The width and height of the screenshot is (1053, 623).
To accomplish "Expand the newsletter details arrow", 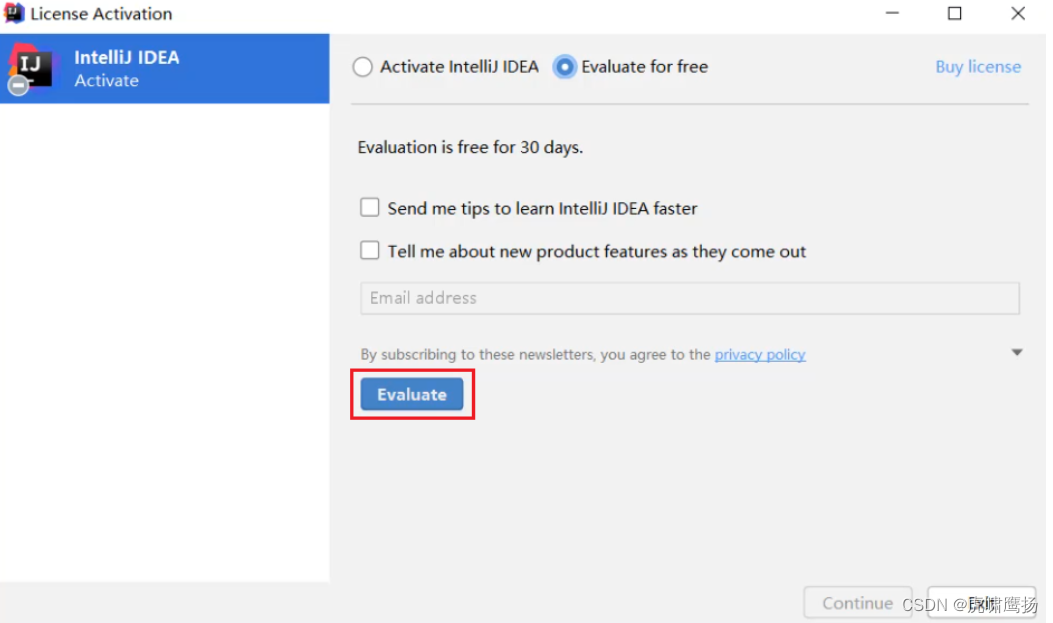I will click(x=1017, y=352).
